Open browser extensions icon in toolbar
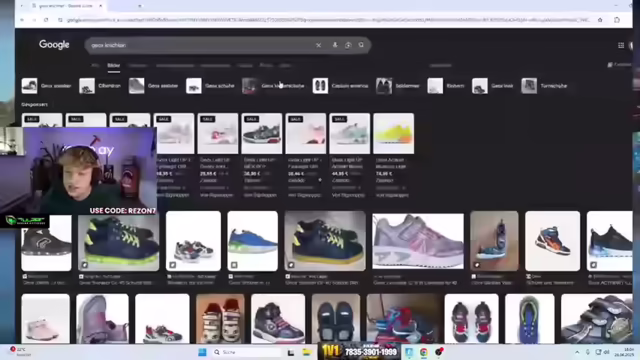Image resolution: width=640 pixels, height=360 pixels. pyautogui.click(x=617, y=20)
